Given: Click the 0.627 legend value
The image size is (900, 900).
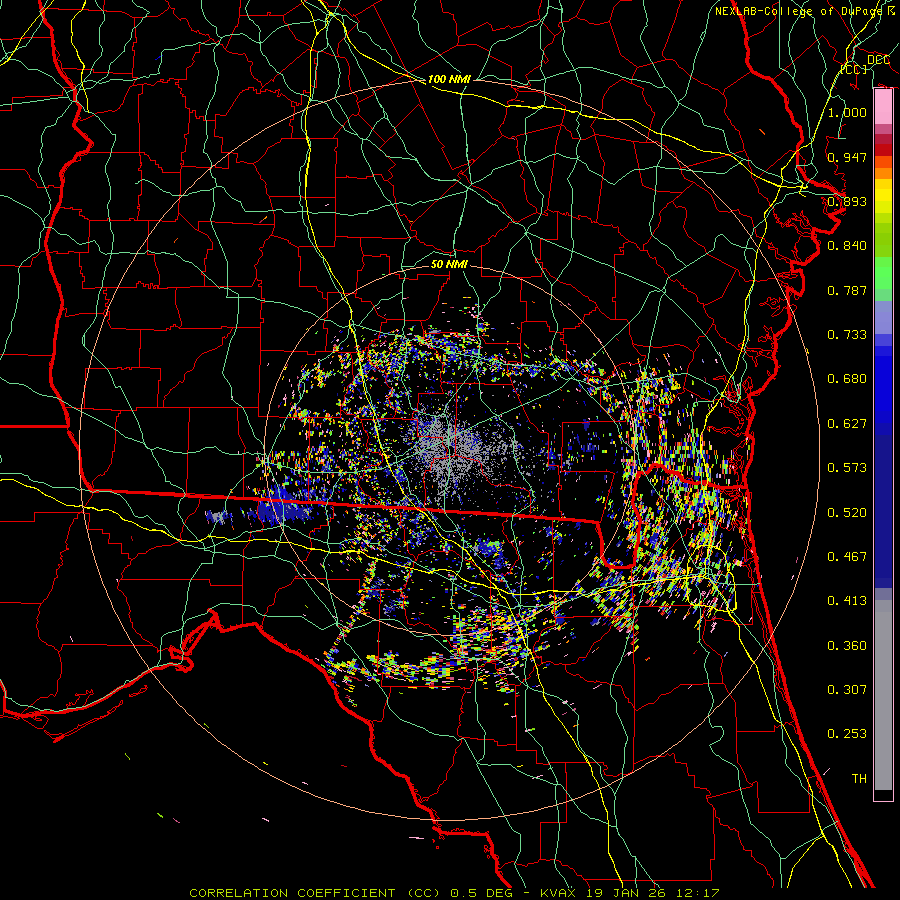Looking at the screenshot, I should click(847, 424).
